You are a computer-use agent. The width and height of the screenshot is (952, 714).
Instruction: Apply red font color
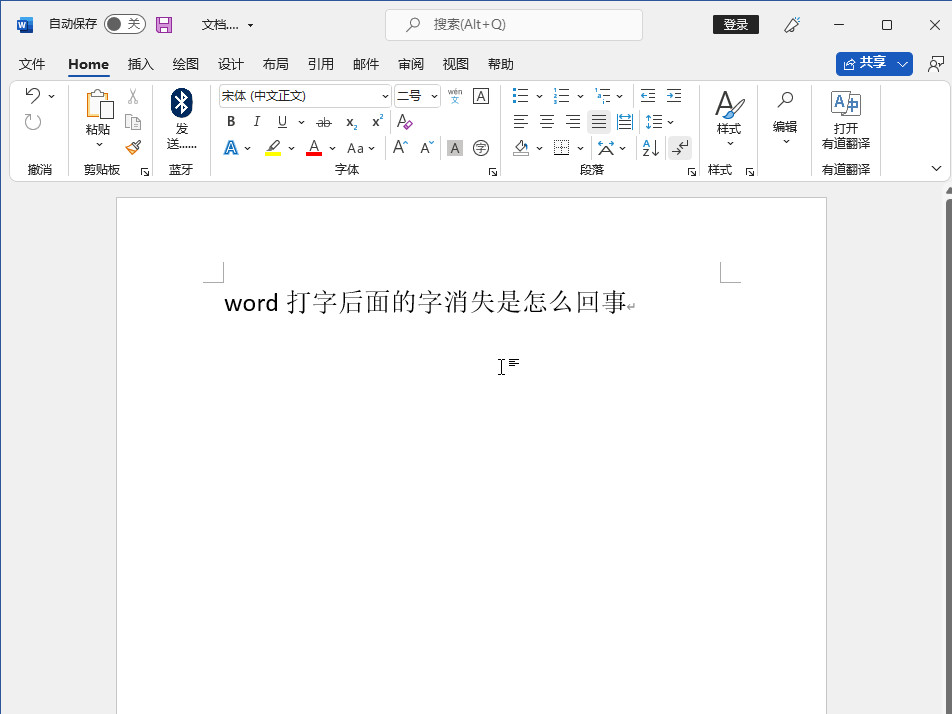coord(314,148)
